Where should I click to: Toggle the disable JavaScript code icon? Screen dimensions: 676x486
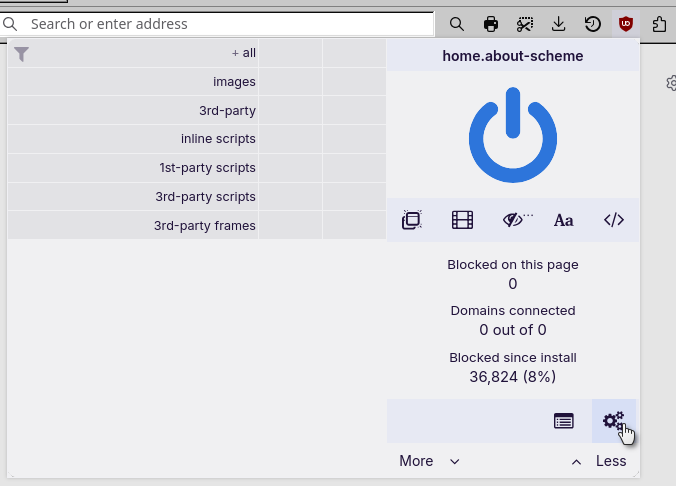[x=614, y=220]
